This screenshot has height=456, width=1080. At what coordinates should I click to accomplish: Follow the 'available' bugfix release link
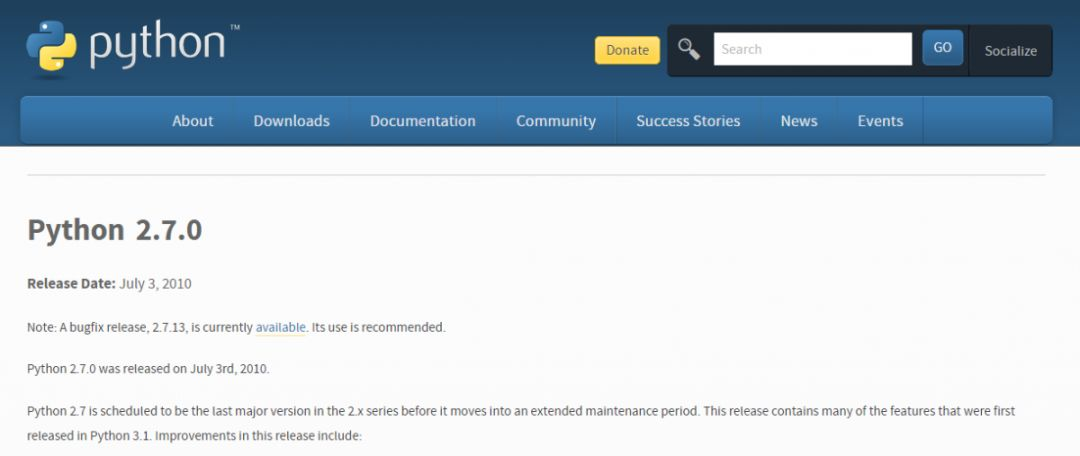(x=280, y=328)
